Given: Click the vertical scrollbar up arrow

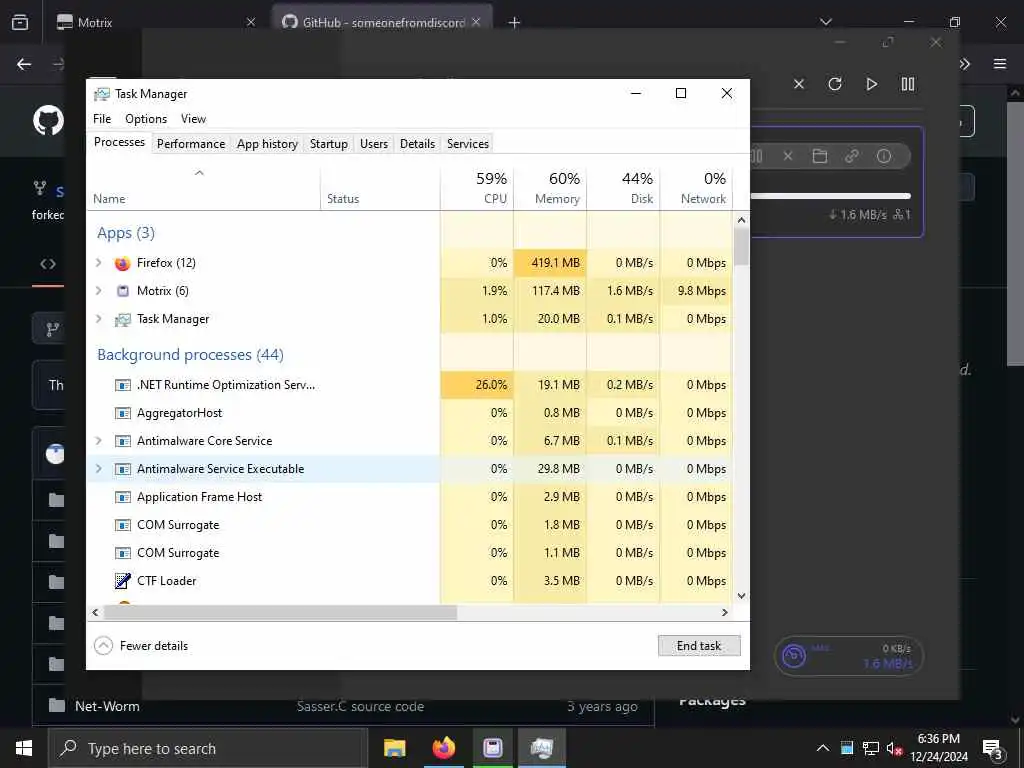Looking at the screenshot, I should tap(741, 220).
